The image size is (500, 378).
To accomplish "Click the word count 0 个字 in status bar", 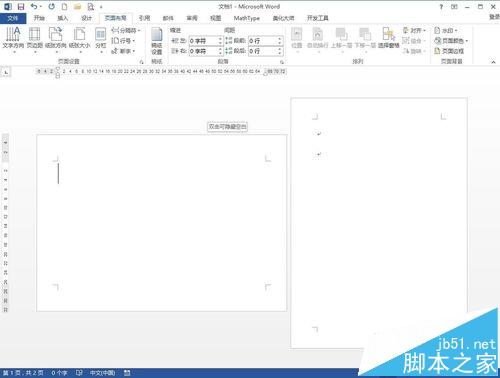I will point(59,373).
